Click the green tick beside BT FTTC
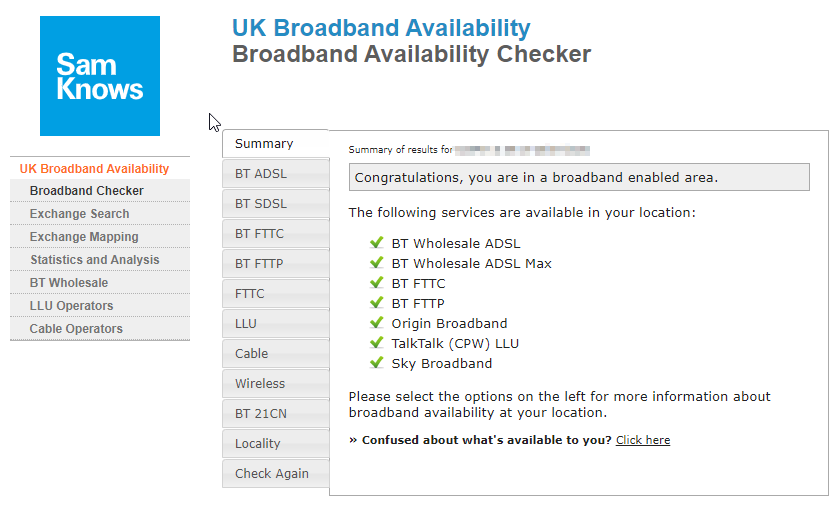Screen dimensions: 837x507 point(377,283)
